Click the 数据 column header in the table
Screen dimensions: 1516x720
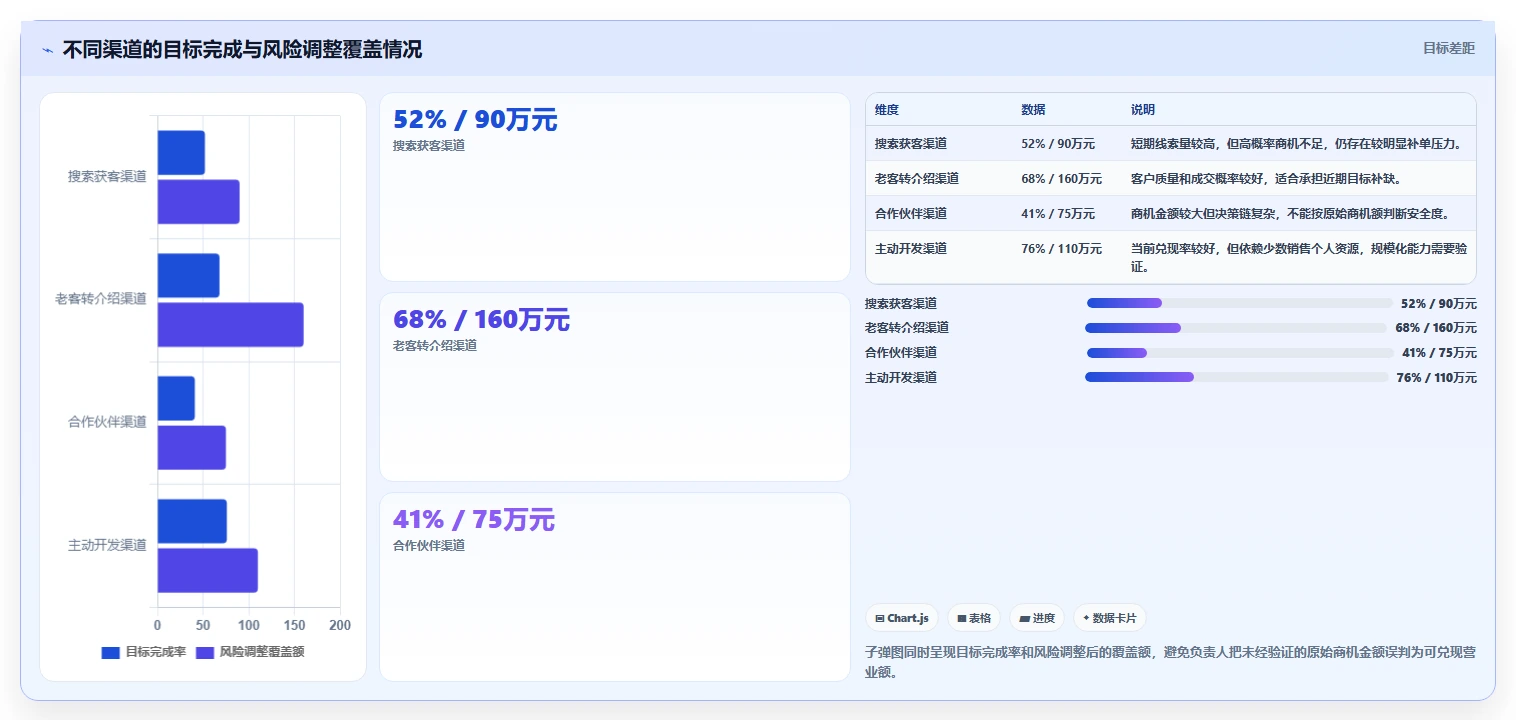click(x=1033, y=110)
